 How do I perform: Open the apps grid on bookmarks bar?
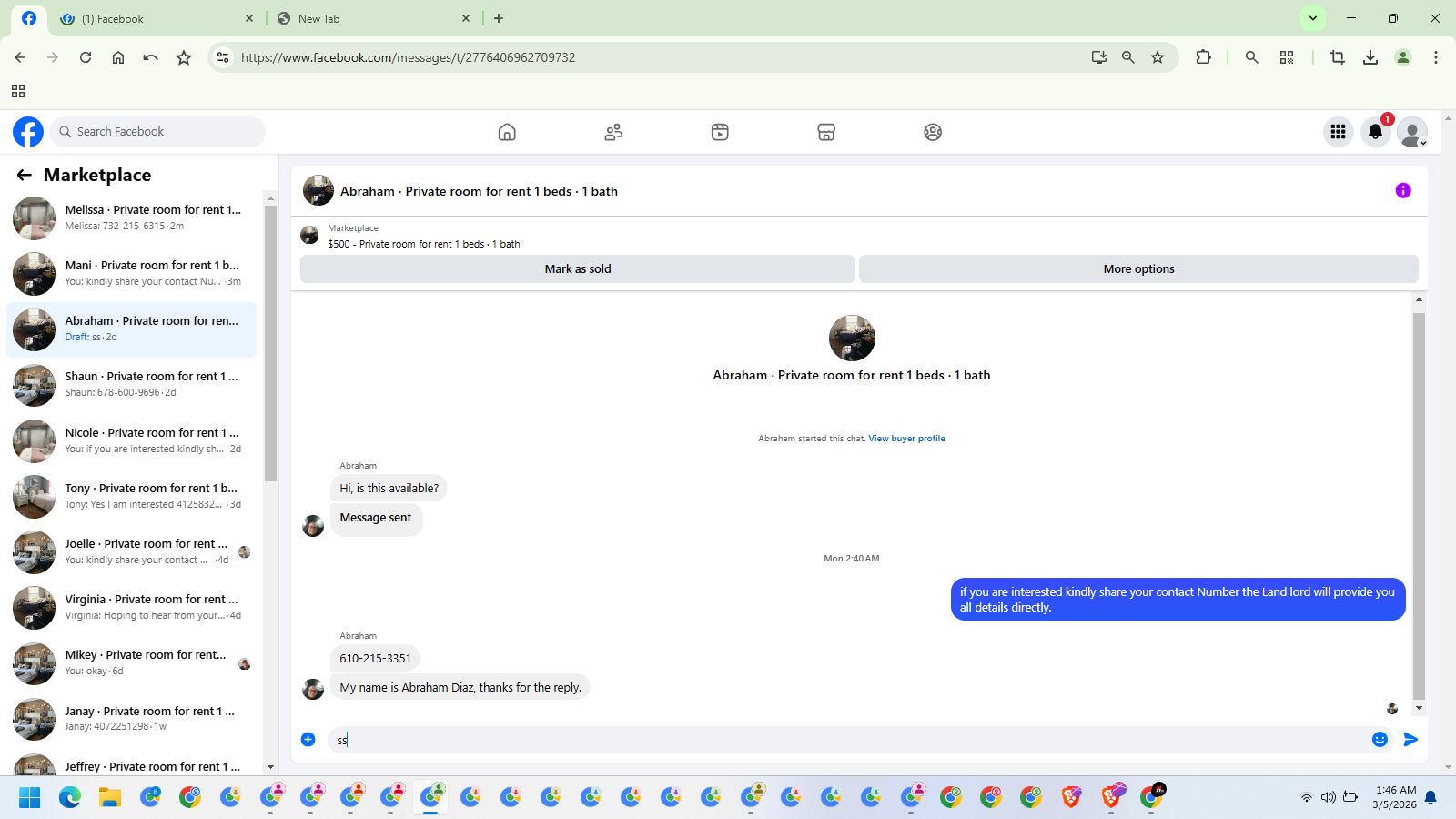click(x=18, y=91)
